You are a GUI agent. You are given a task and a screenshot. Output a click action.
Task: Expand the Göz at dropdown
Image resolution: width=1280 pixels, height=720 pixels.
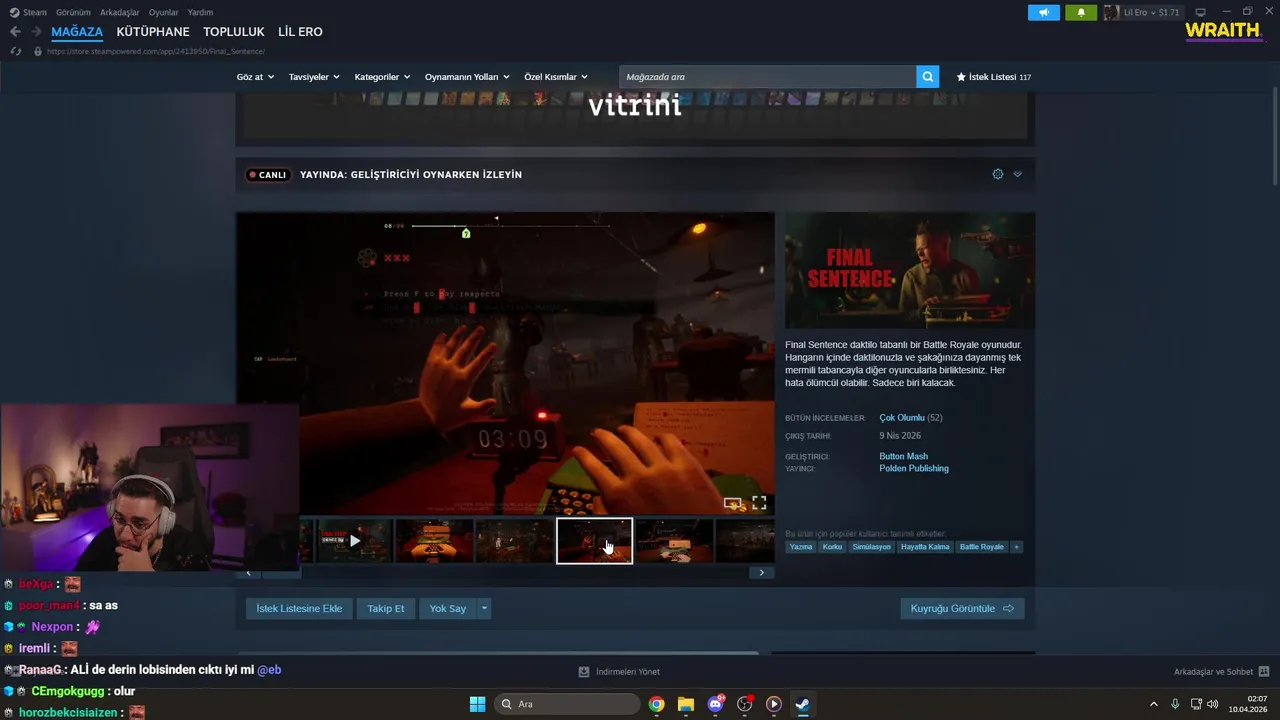click(x=255, y=77)
